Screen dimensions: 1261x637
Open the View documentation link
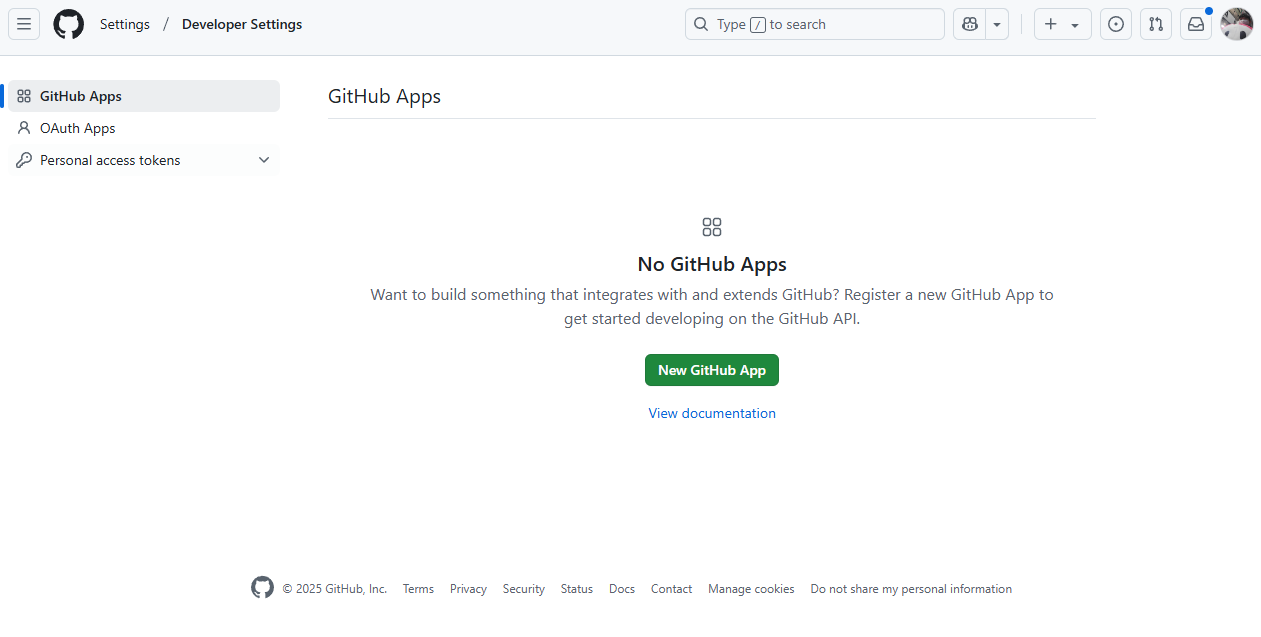[x=712, y=413]
